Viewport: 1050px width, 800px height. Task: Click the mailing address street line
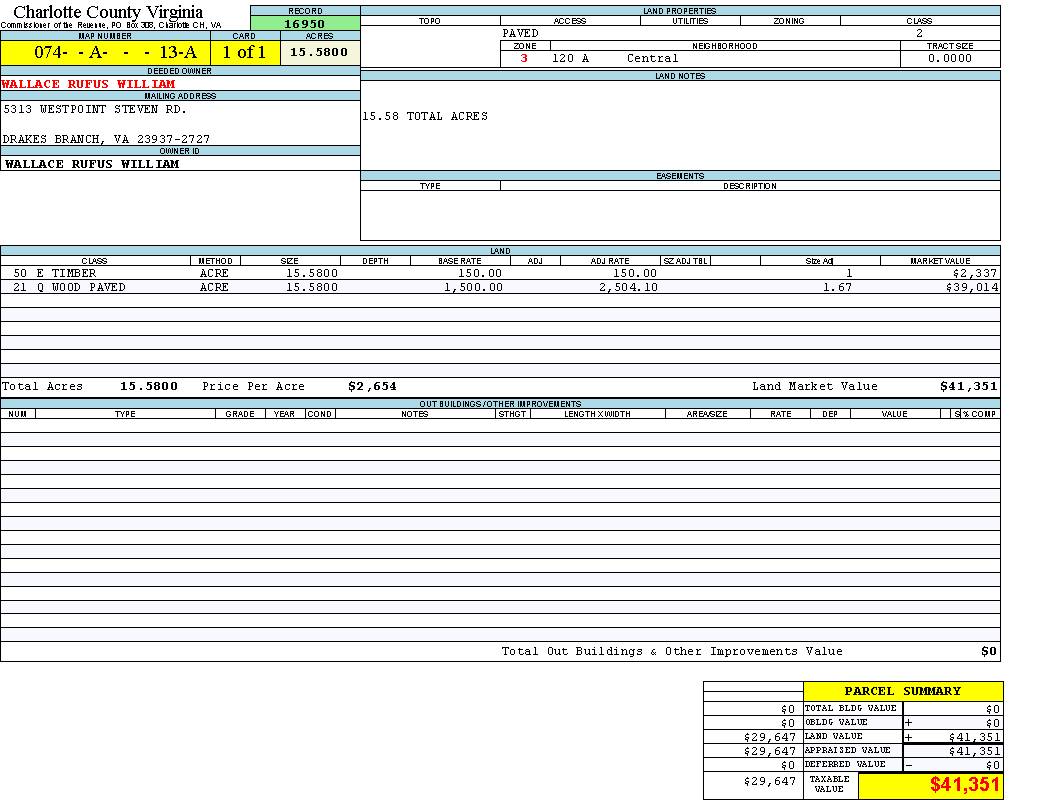click(95, 109)
